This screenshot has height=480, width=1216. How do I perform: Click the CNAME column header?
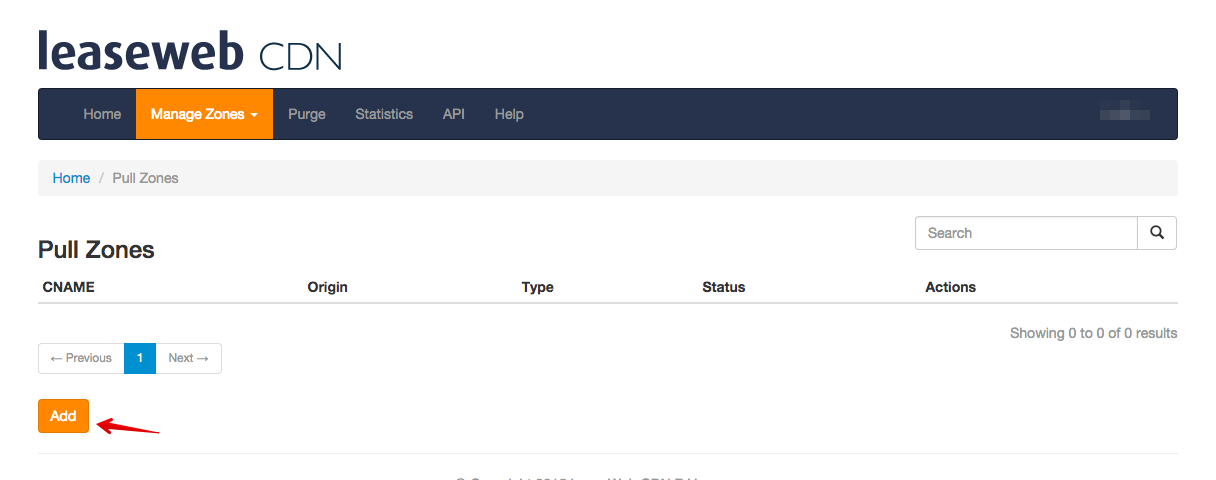pyautogui.click(x=69, y=287)
